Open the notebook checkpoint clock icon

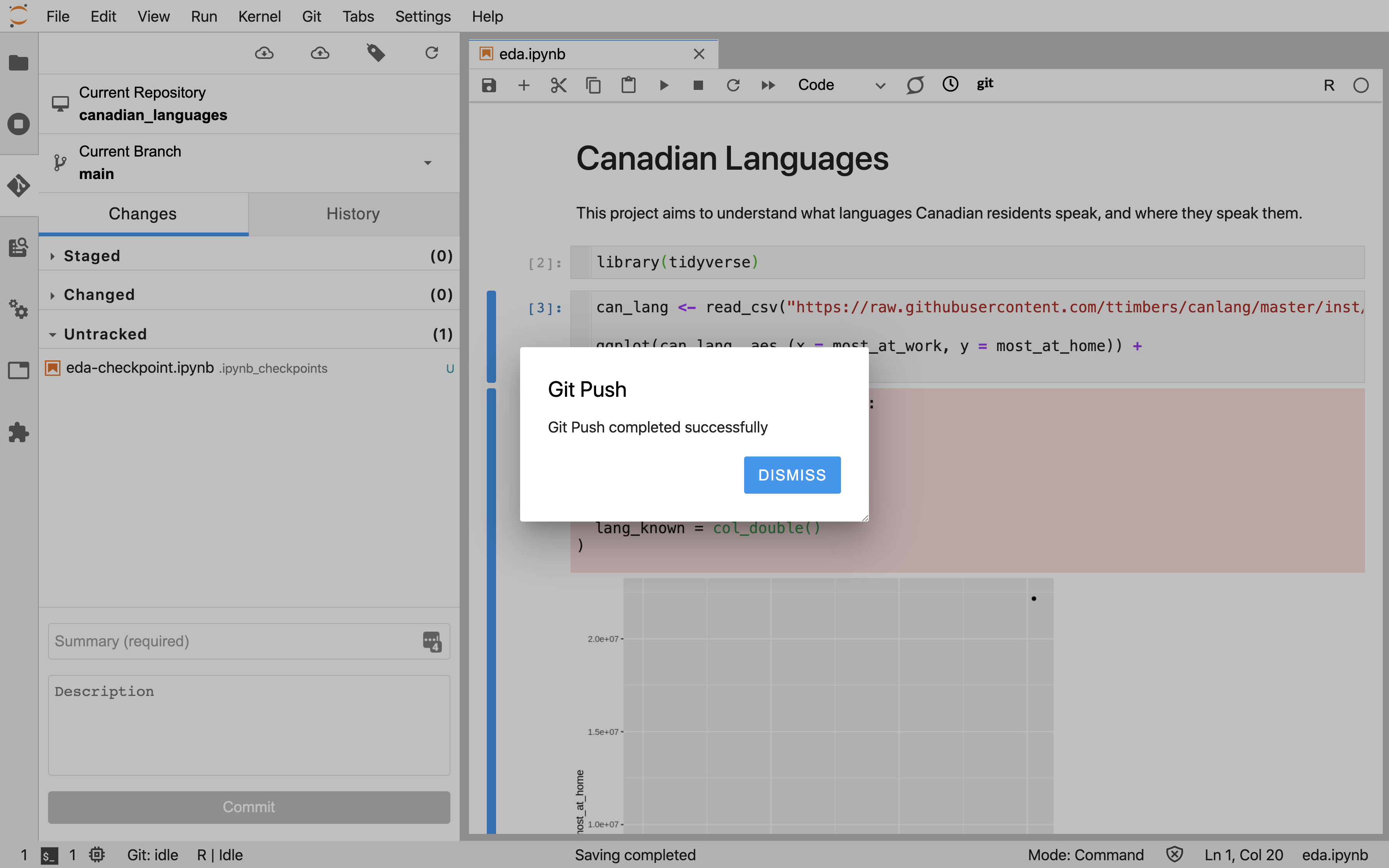(x=951, y=84)
